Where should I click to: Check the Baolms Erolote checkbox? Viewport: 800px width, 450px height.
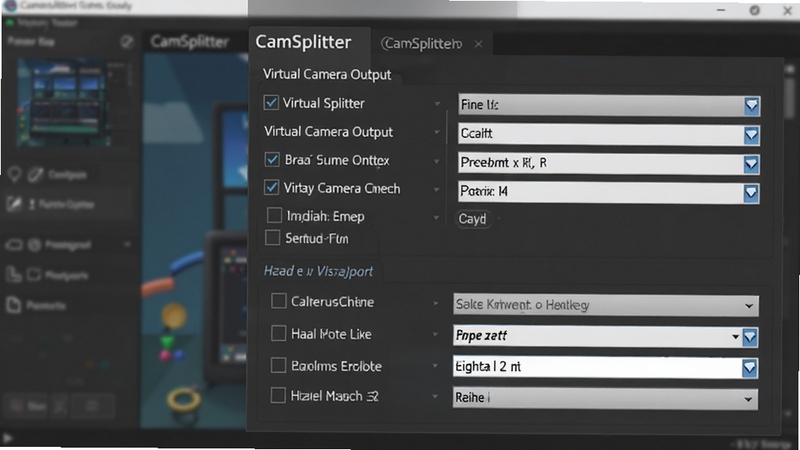[x=278, y=365]
